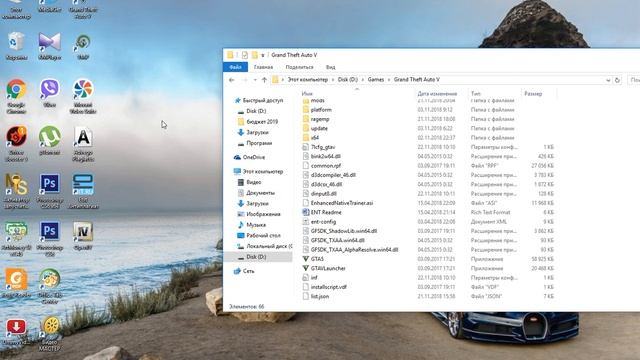Click New Folder icon in title bar
640x360 pixels.
[x=255, y=55]
